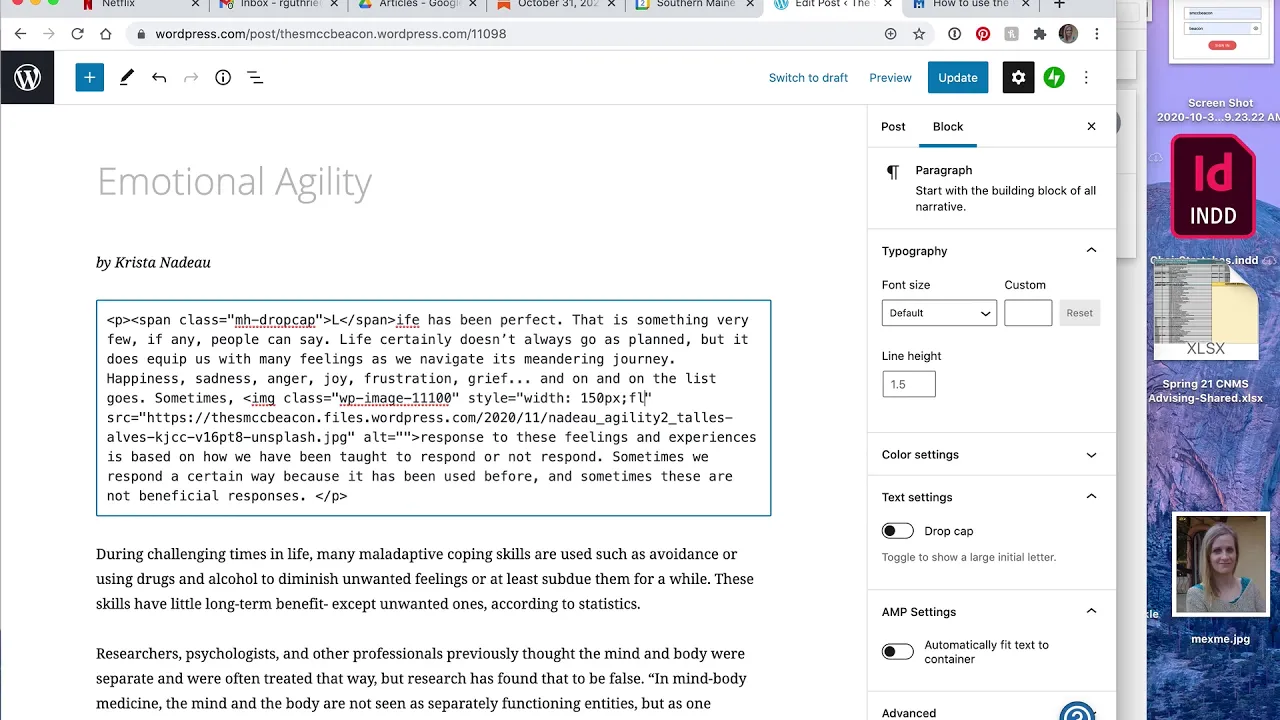The height and width of the screenshot is (720, 1280).
Task: Select the Block sidebar tab
Action: (x=948, y=126)
